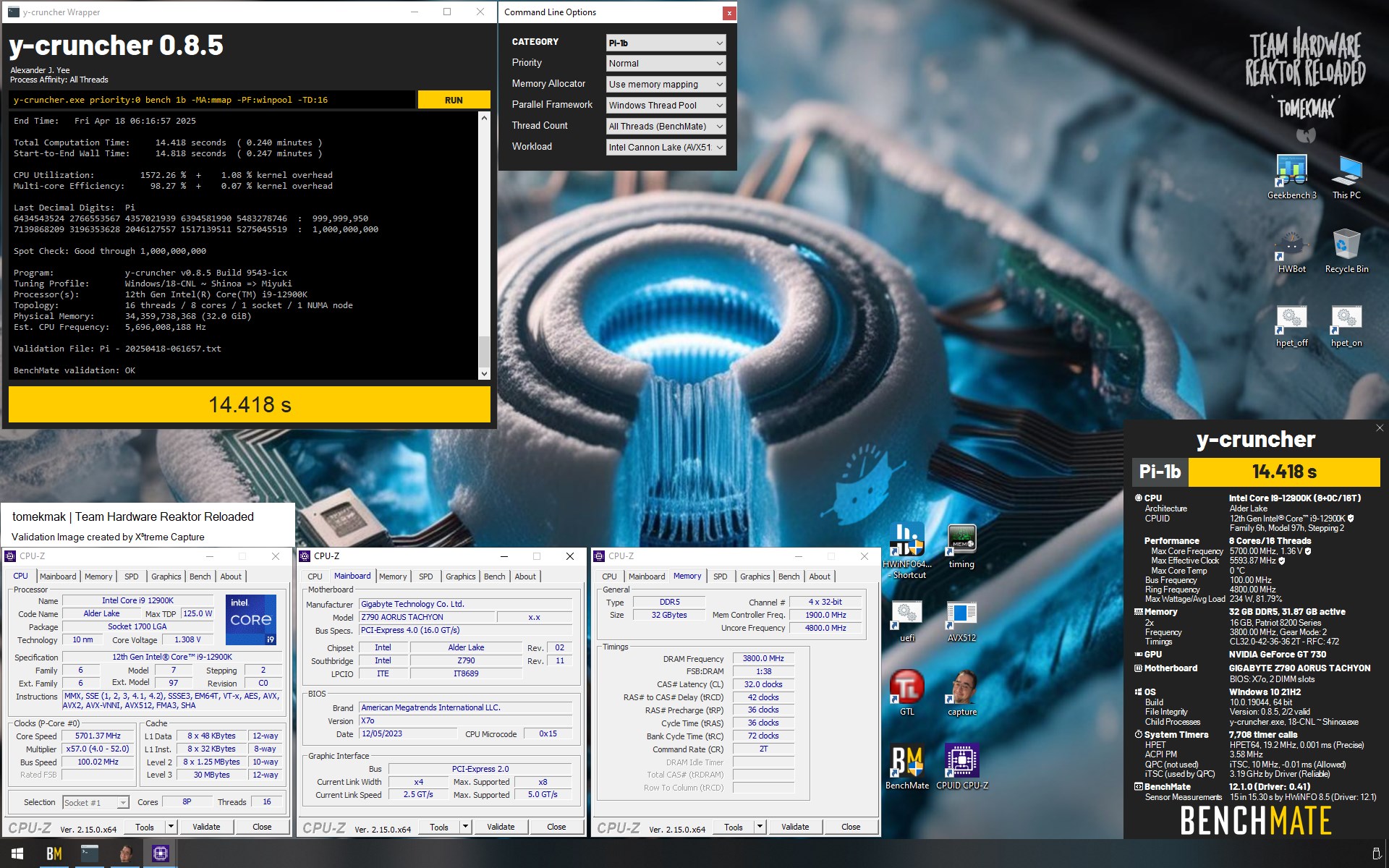The width and height of the screenshot is (1389, 868).
Task: Run the hpet_on shortcut
Action: pos(1346,325)
